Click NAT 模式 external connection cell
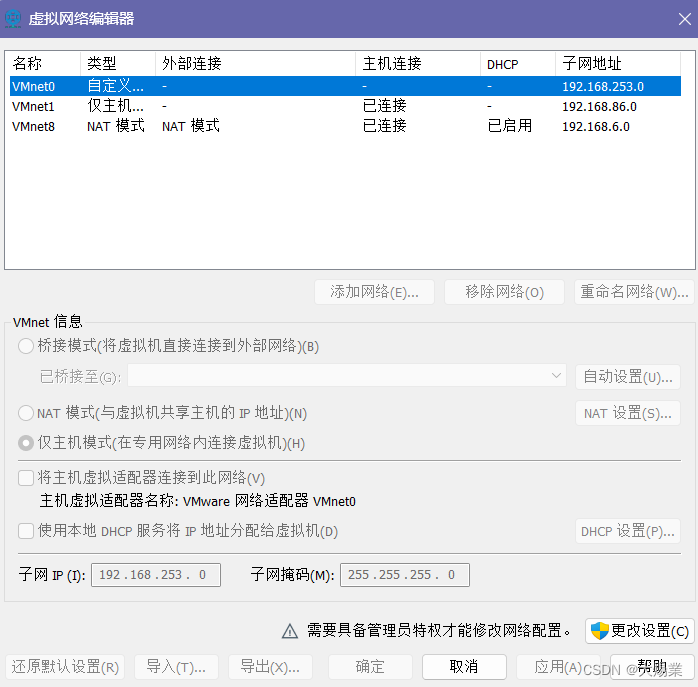 click(x=191, y=126)
